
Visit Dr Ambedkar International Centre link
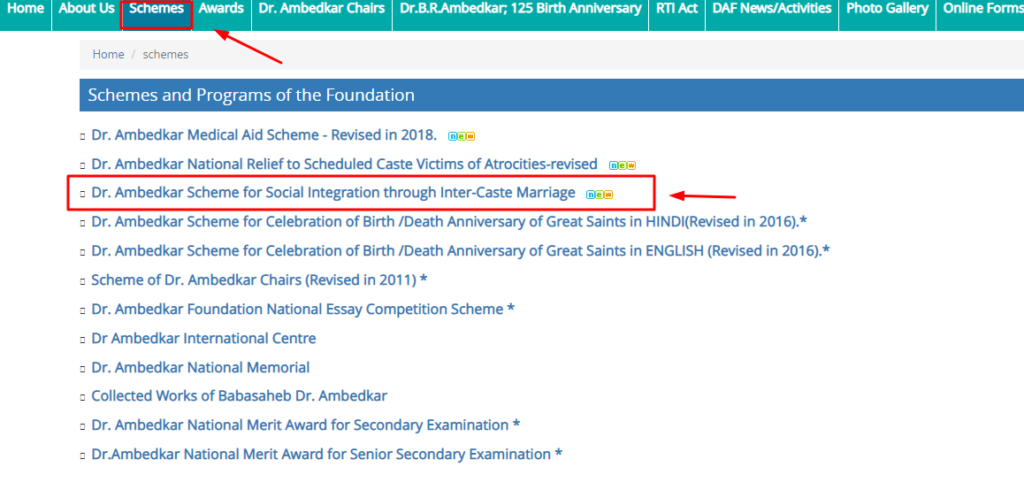coord(204,338)
